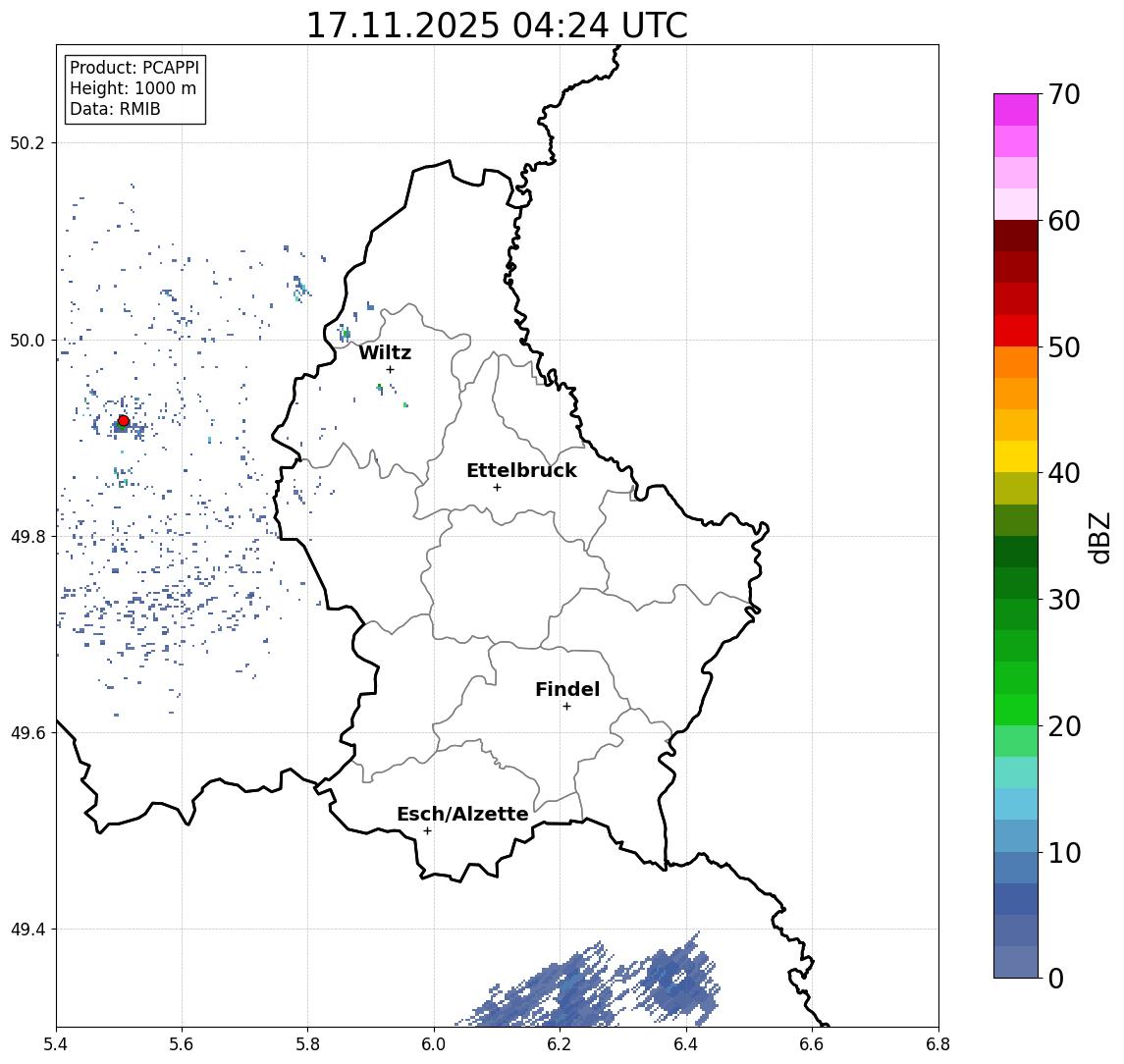The width and height of the screenshot is (1124, 1064).
Task: Click the red radar location marker
Action: (x=124, y=421)
